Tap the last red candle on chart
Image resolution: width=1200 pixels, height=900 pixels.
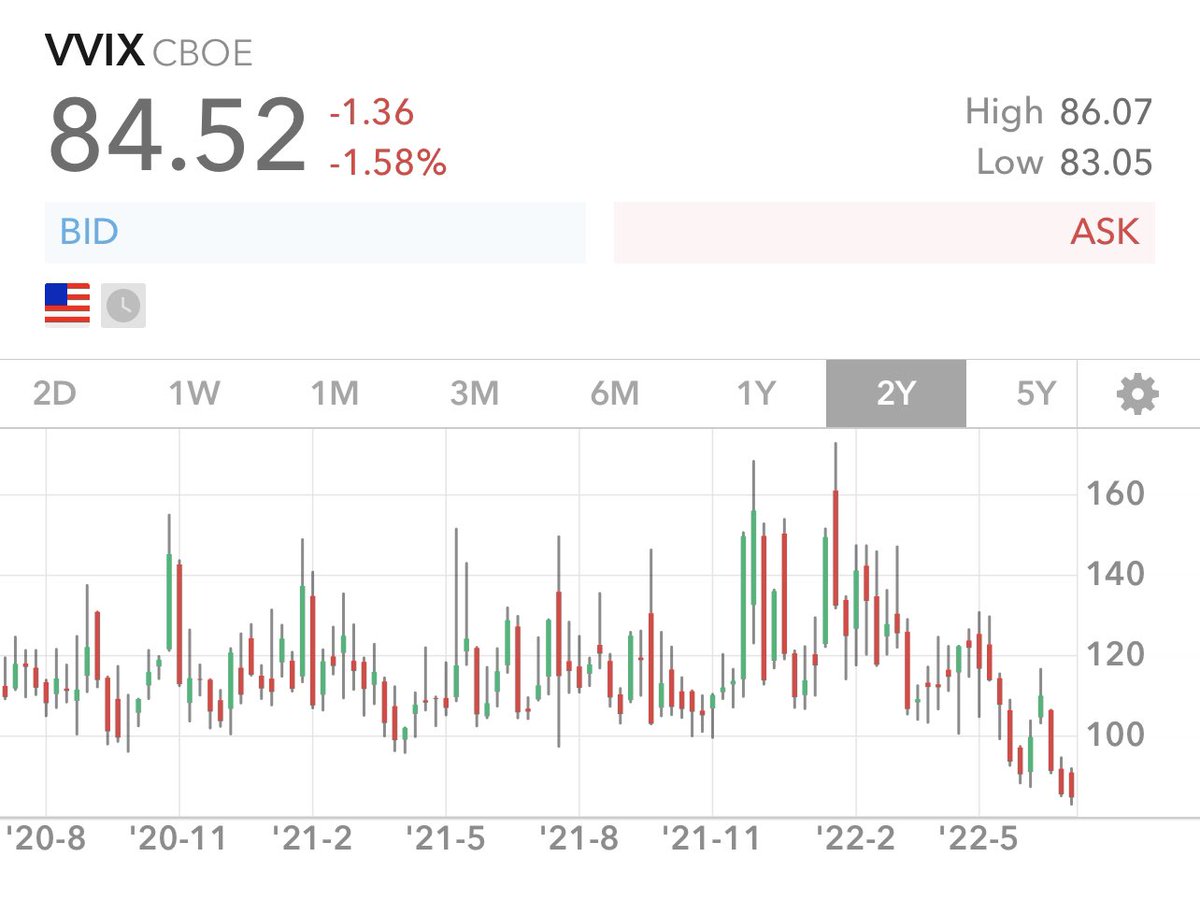click(x=1071, y=785)
